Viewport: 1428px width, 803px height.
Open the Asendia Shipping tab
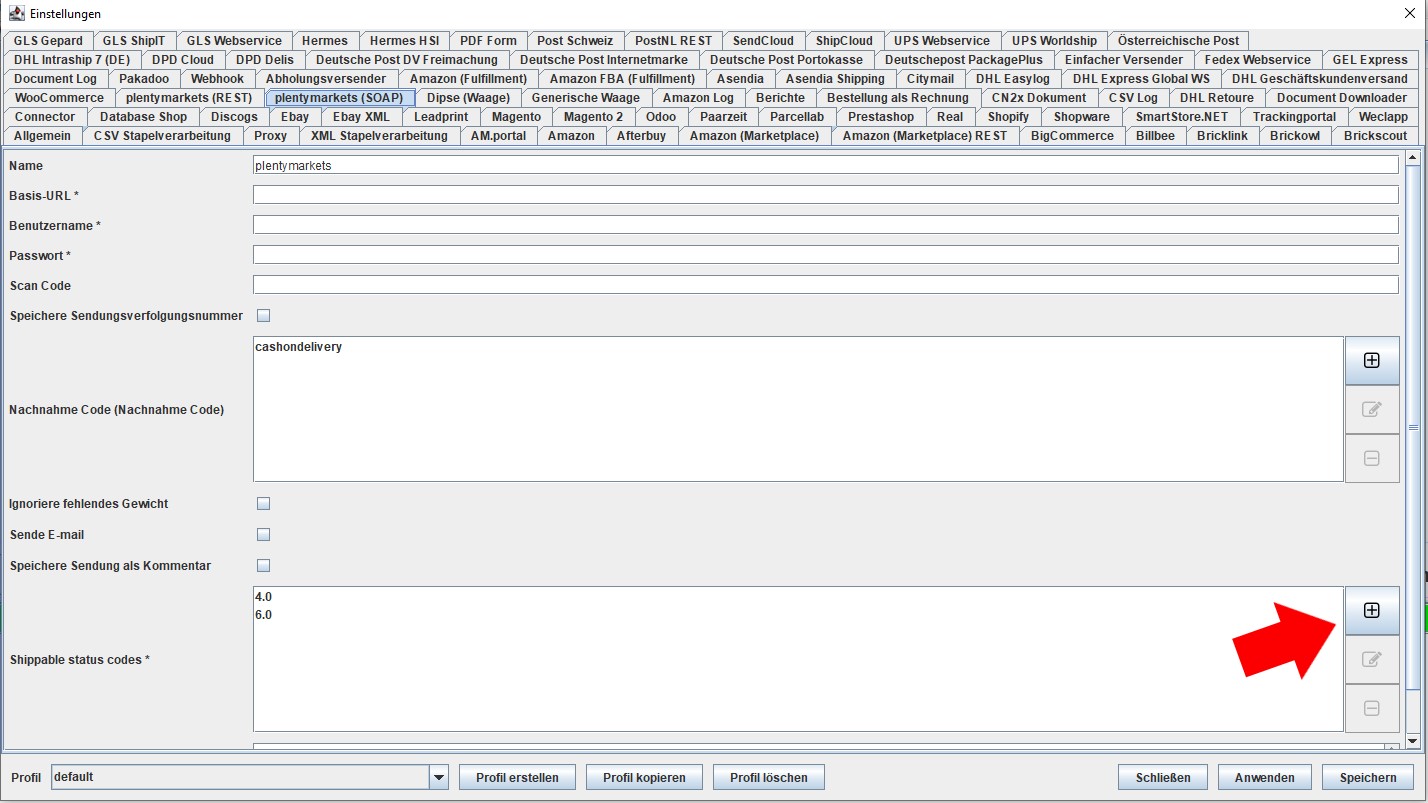point(835,79)
